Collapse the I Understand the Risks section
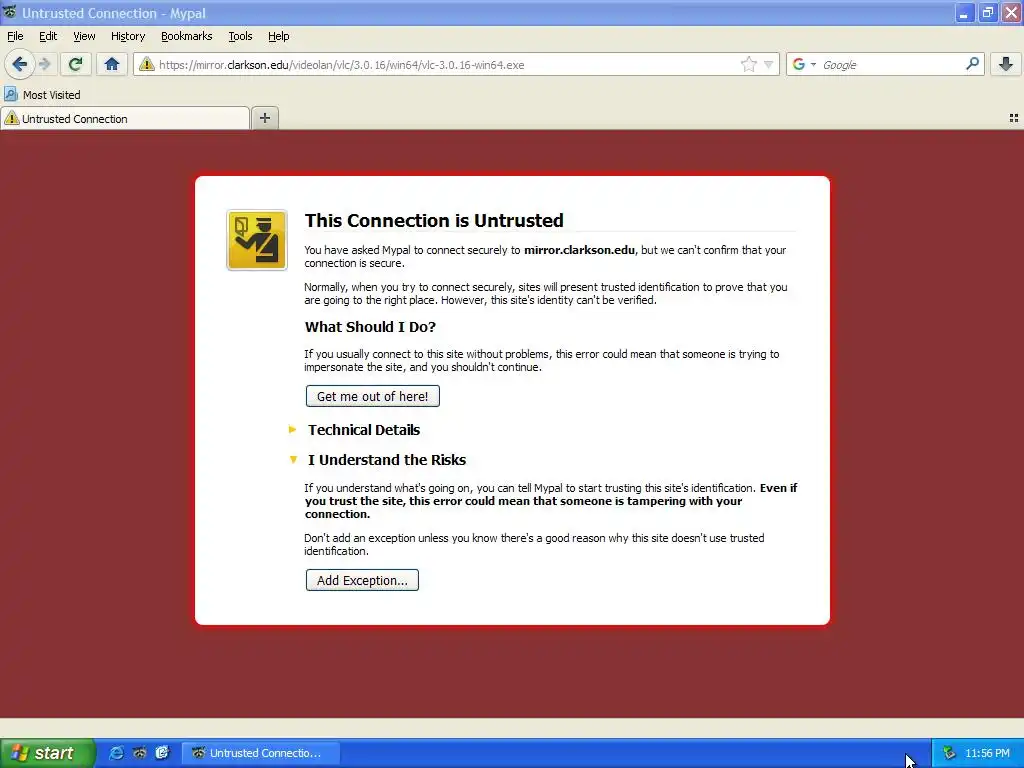The height and width of the screenshot is (768, 1024). (x=377, y=460)
